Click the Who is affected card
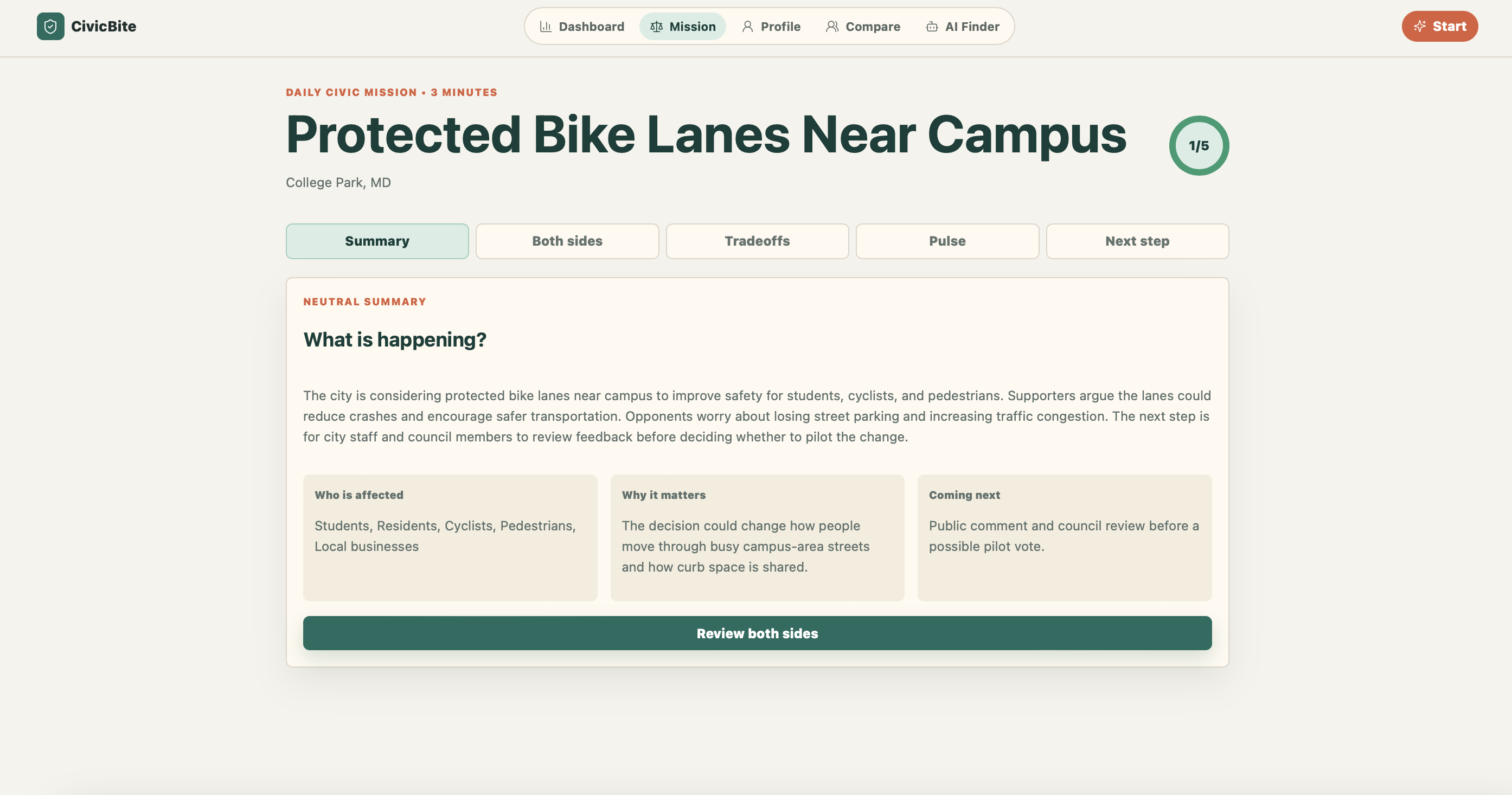Screen dimensions: 1512x795 click(x=450, y=537)
